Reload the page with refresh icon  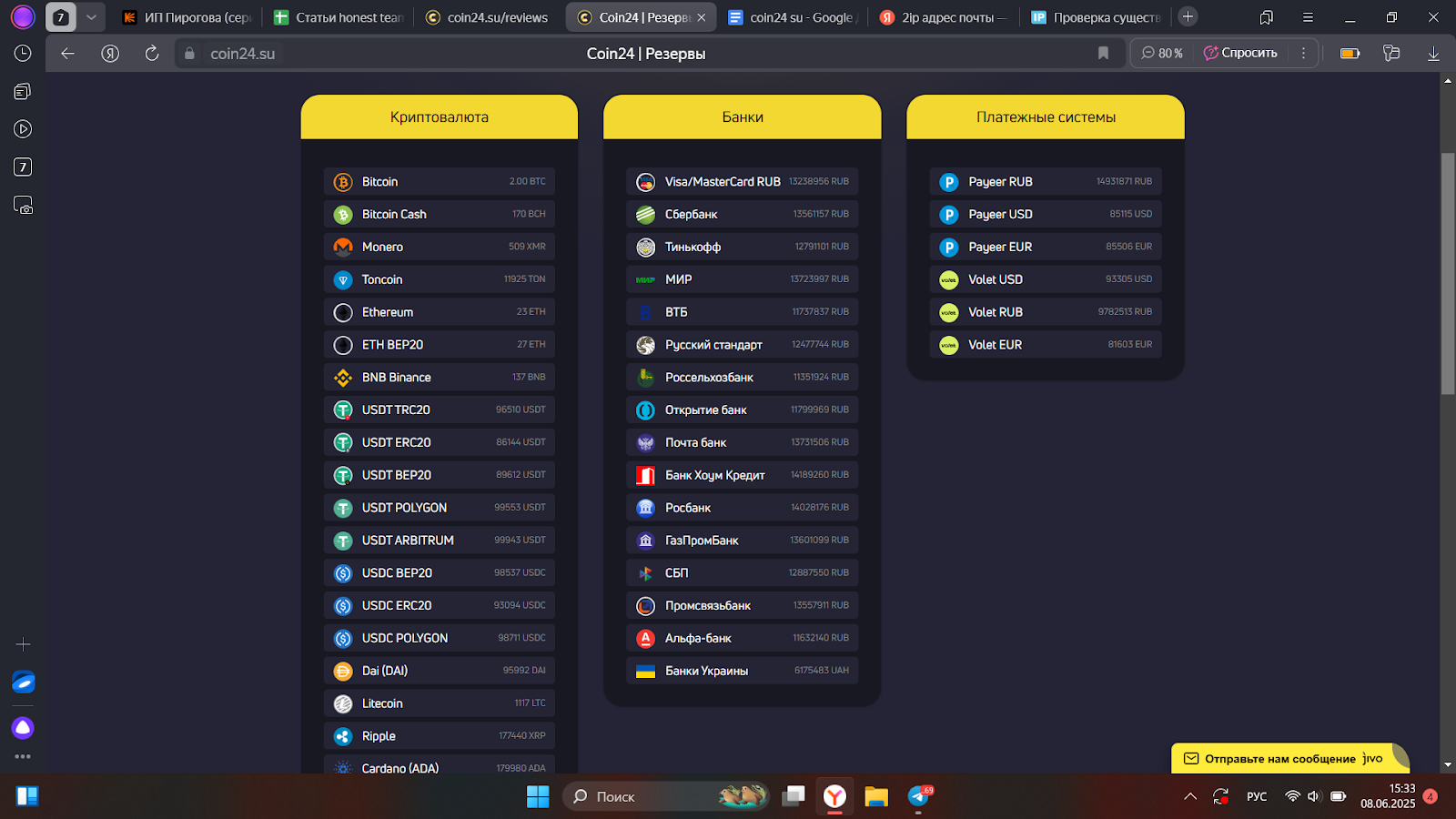[x=152, y=54]
